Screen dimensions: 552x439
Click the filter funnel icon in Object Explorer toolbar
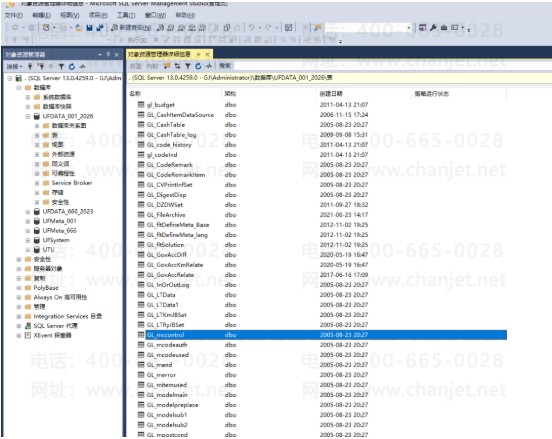pyautogui.click(x=61, y=66)
